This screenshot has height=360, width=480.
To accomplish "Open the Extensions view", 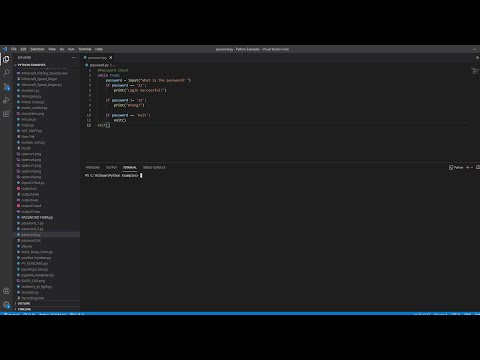I will [x=6, y=114].
